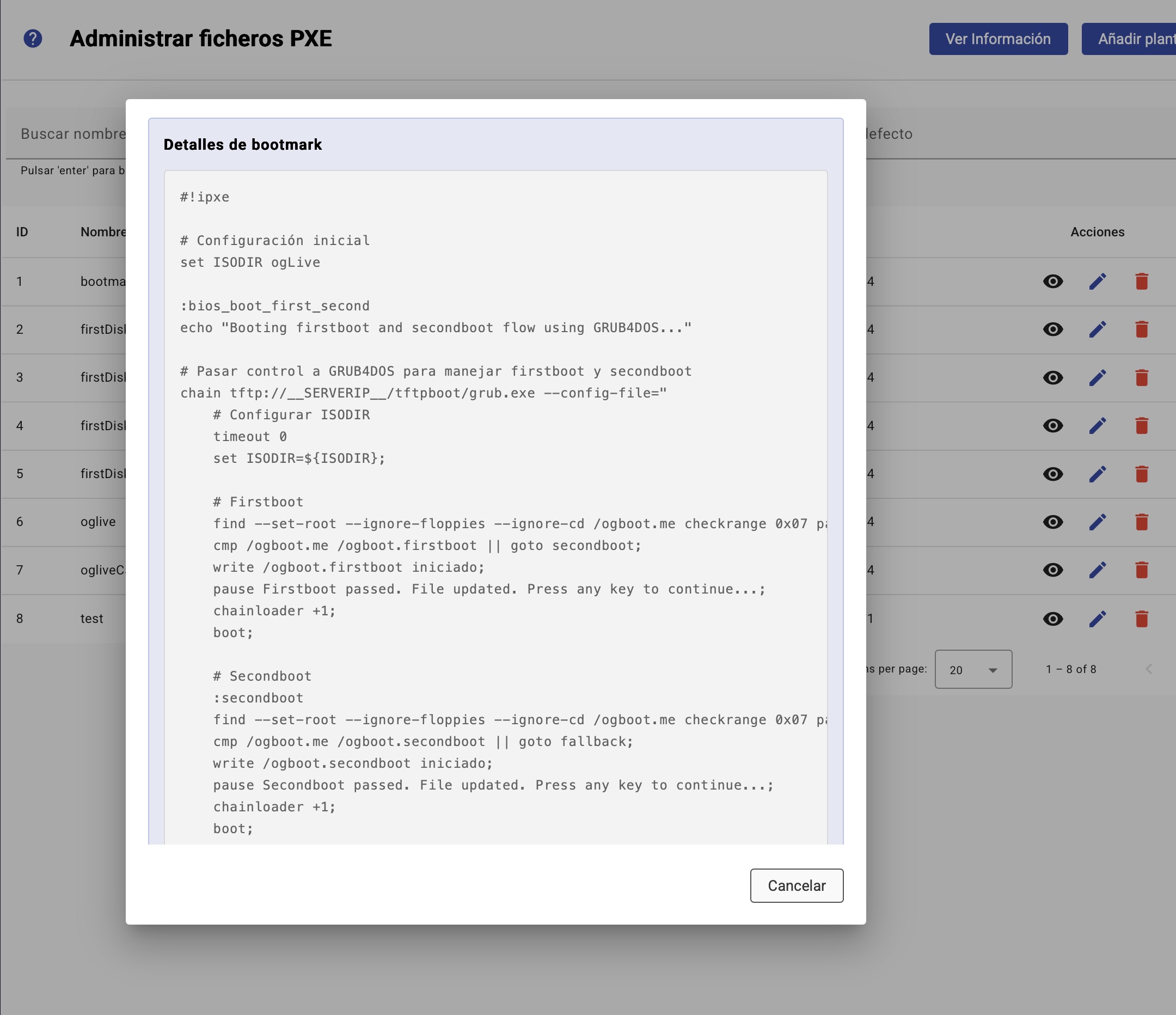
Task: Click the blue help question mark icon
Action: pos(33,39)
